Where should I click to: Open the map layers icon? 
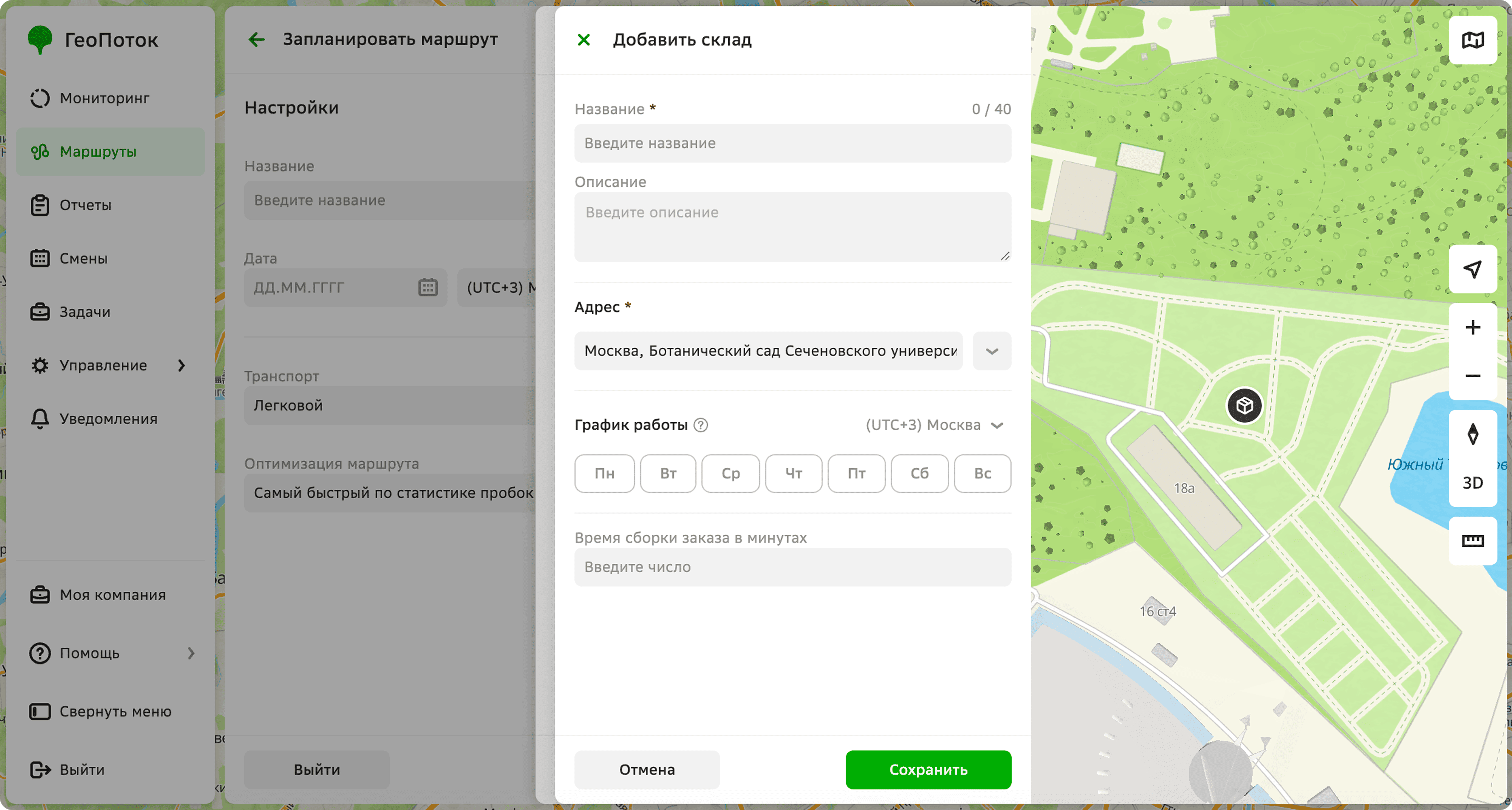click(x=1472, y=40)
